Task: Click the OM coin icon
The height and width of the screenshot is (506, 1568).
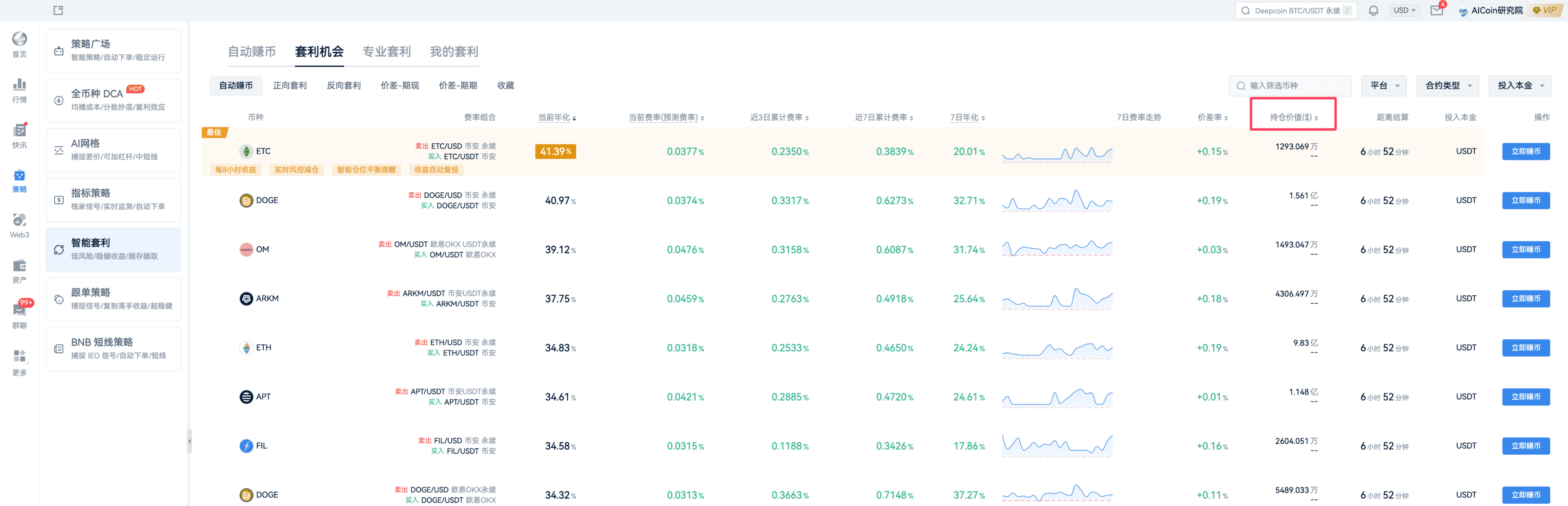Action: (246, 250)
